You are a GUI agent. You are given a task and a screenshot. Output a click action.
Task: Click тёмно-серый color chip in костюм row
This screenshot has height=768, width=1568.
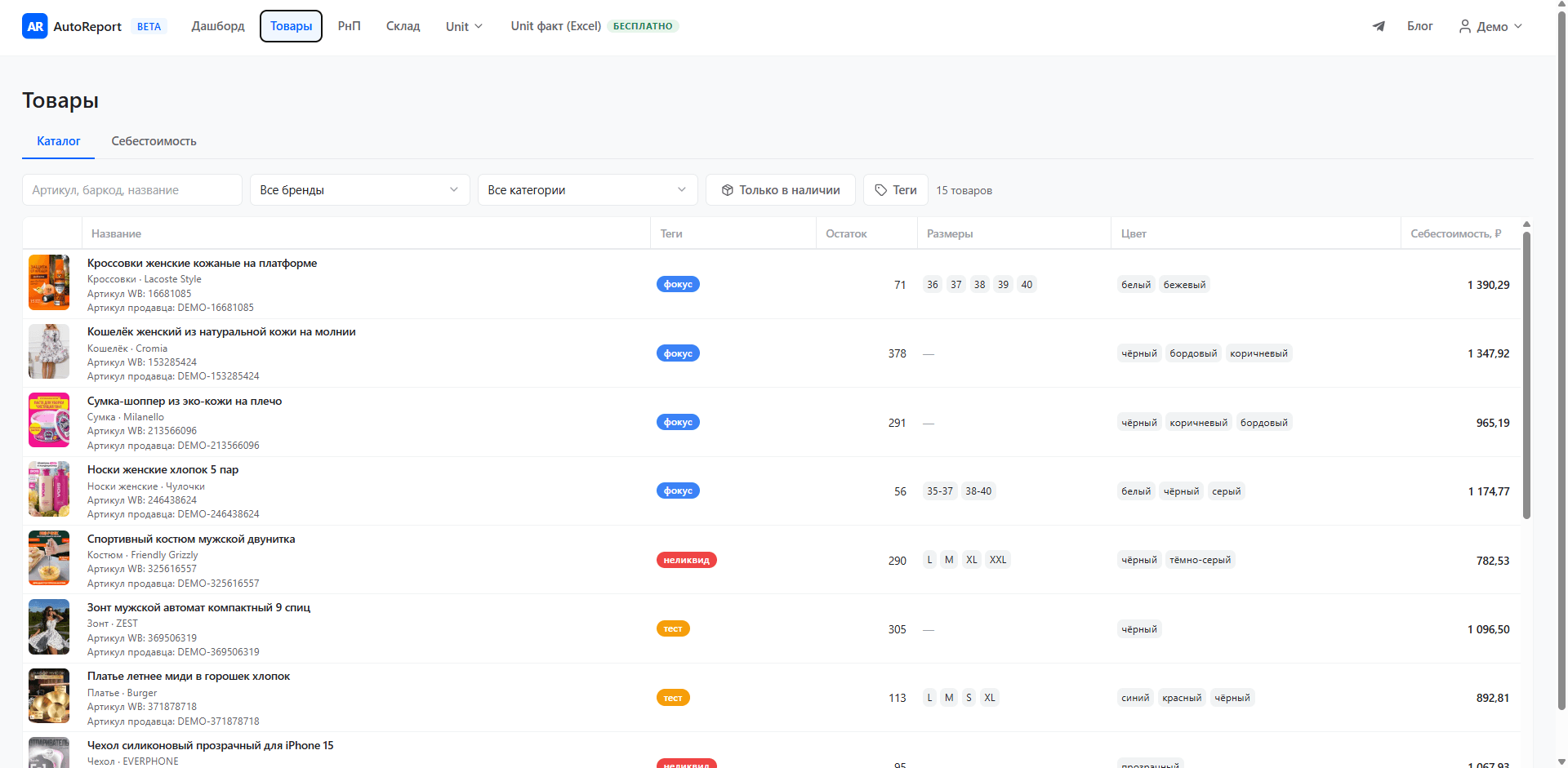[1200, 560]
